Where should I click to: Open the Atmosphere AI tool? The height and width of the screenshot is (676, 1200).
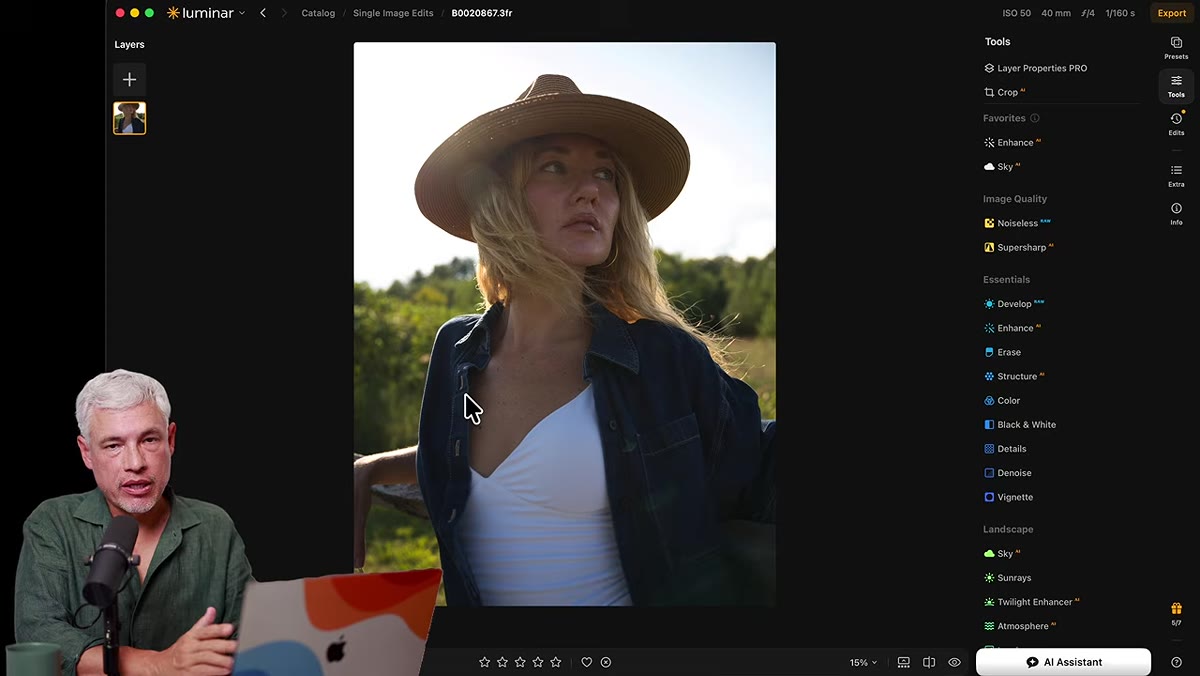[1020, 626]
